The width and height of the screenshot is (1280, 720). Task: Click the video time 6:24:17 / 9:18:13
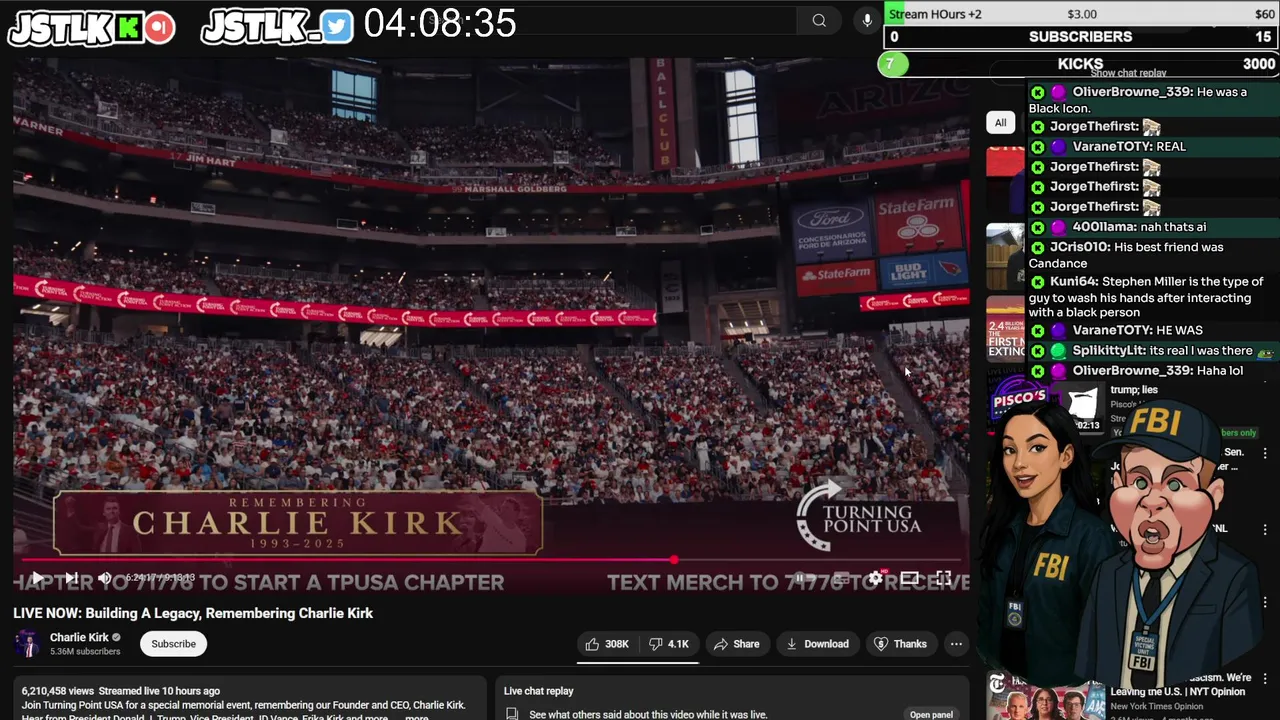coord(160,578)
